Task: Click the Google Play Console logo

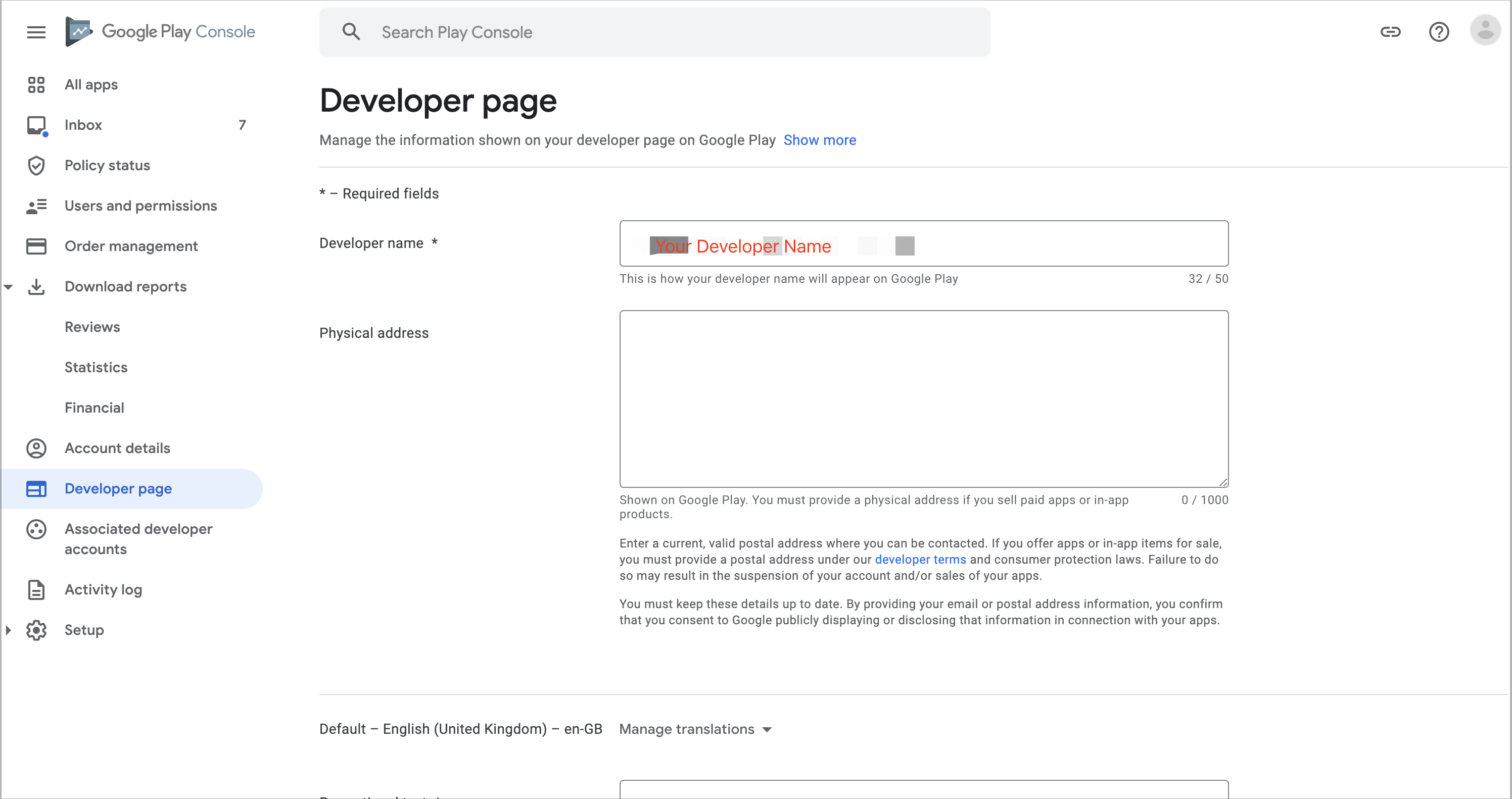Action: point(160,32)
